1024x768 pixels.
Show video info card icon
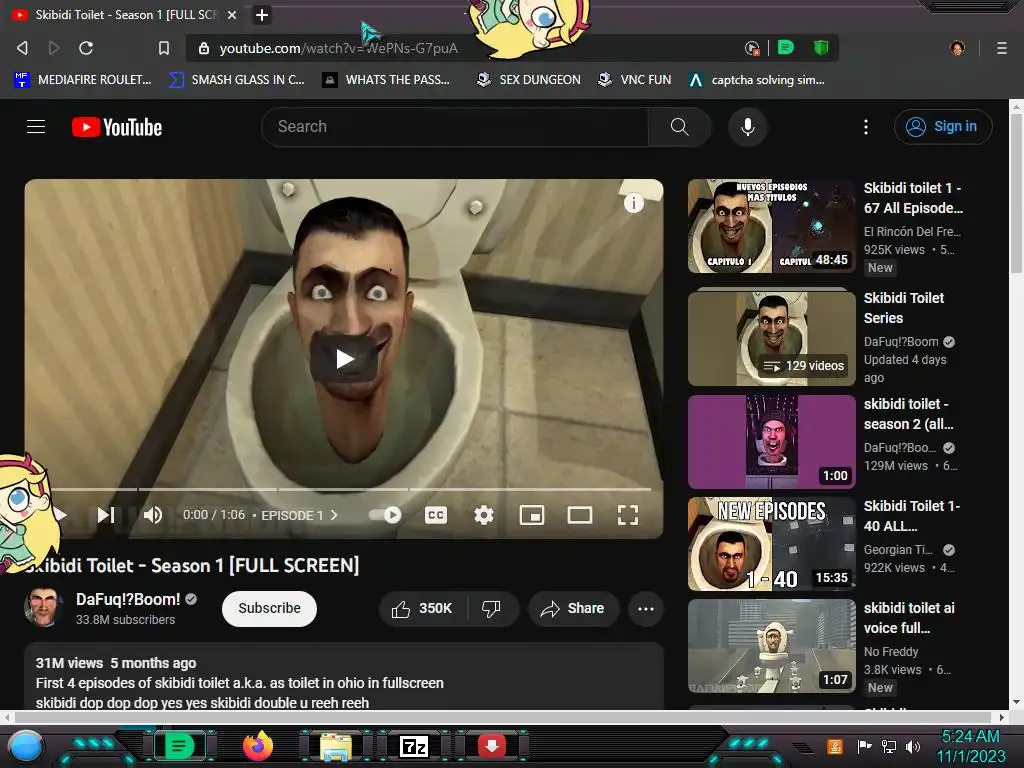click(x=633, y=203)
